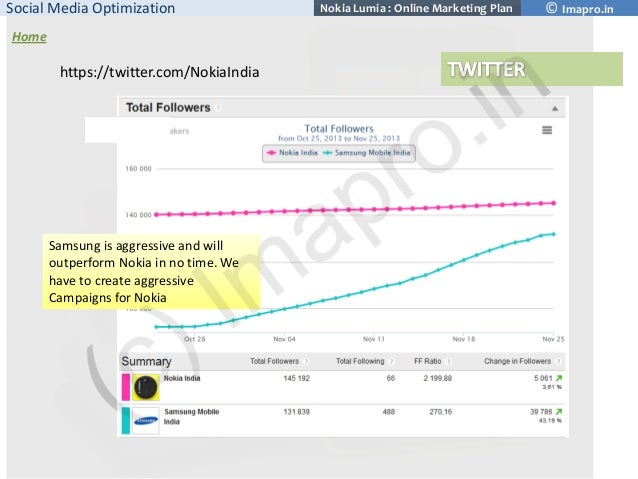The width and height of the screenshot is (638, 479).
Task: Click Samsung follower count 131 839
Action: [x=296, y=412]
